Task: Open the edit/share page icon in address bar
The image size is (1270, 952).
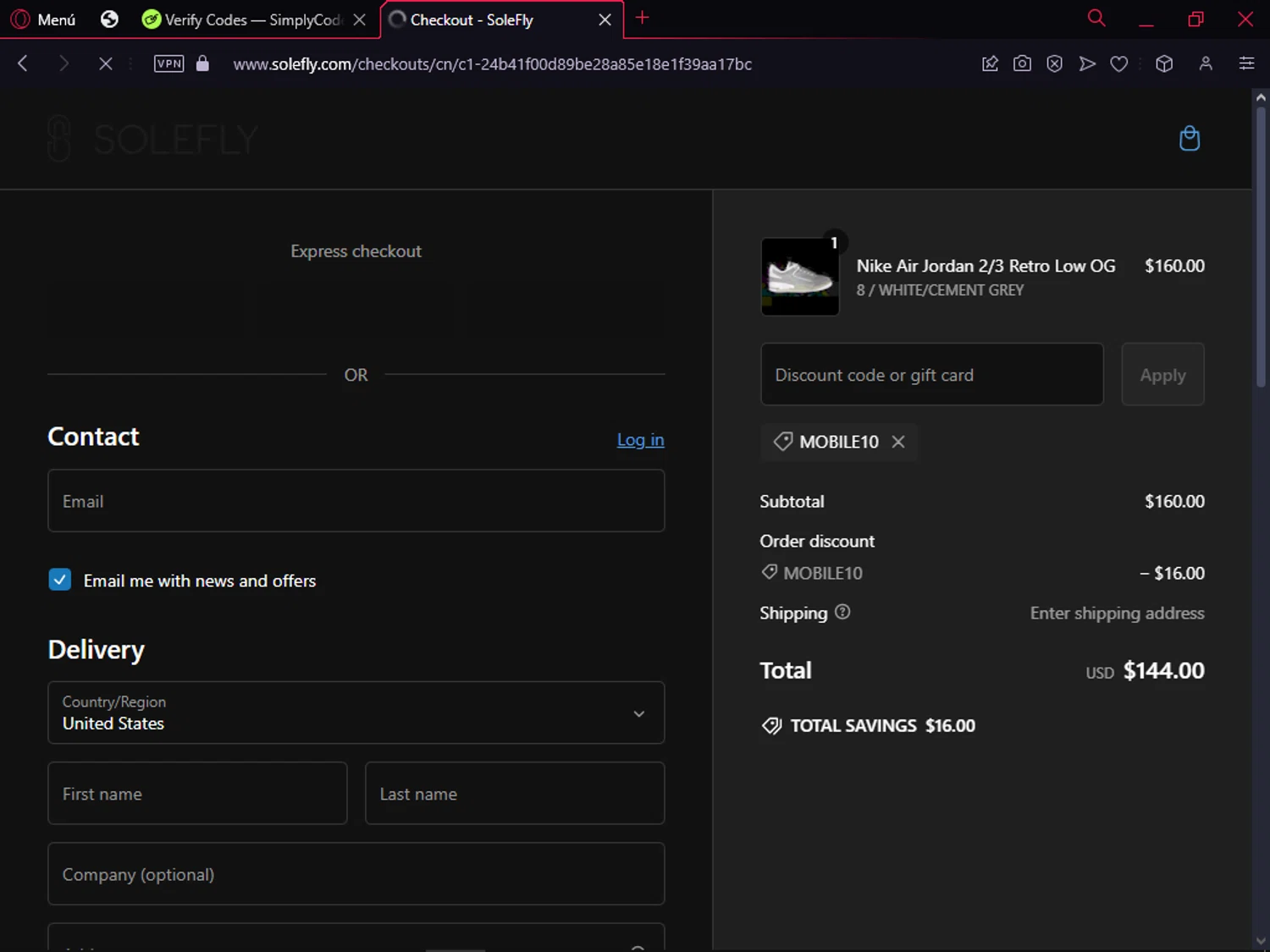Action: tap(990, 63)
